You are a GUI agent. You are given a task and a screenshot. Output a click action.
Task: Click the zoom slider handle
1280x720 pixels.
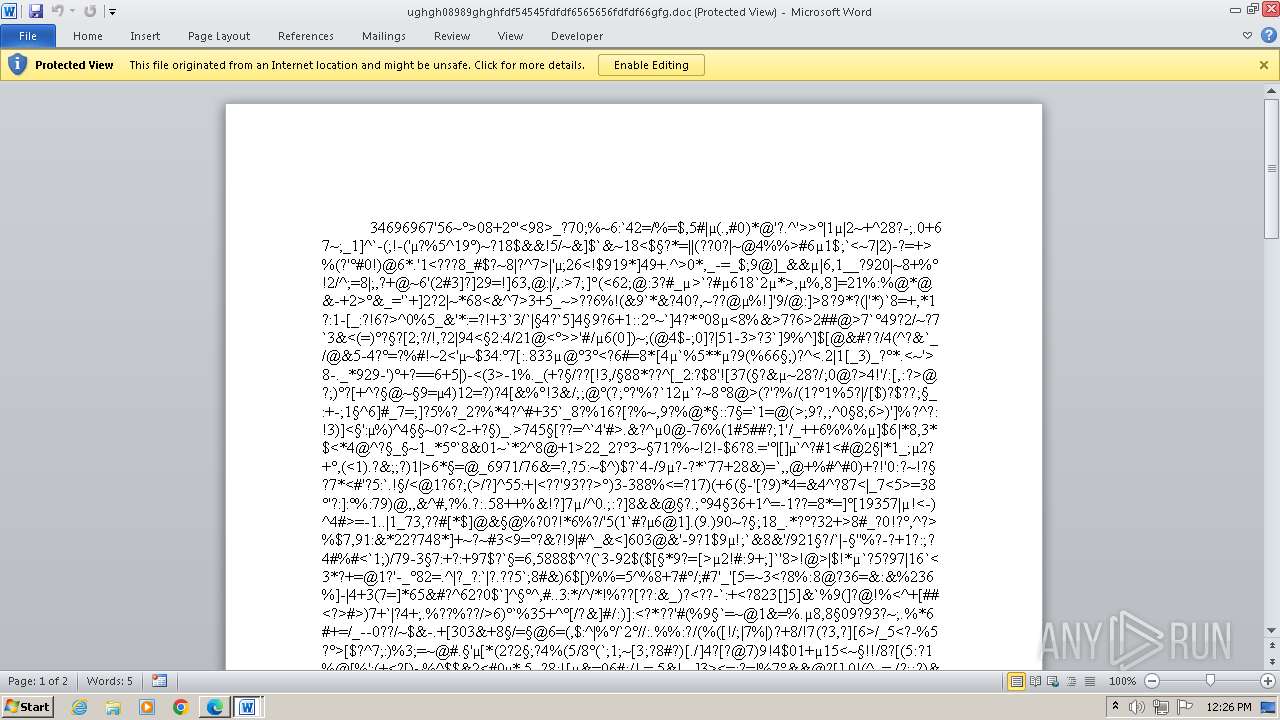[x=1210, y=681]
